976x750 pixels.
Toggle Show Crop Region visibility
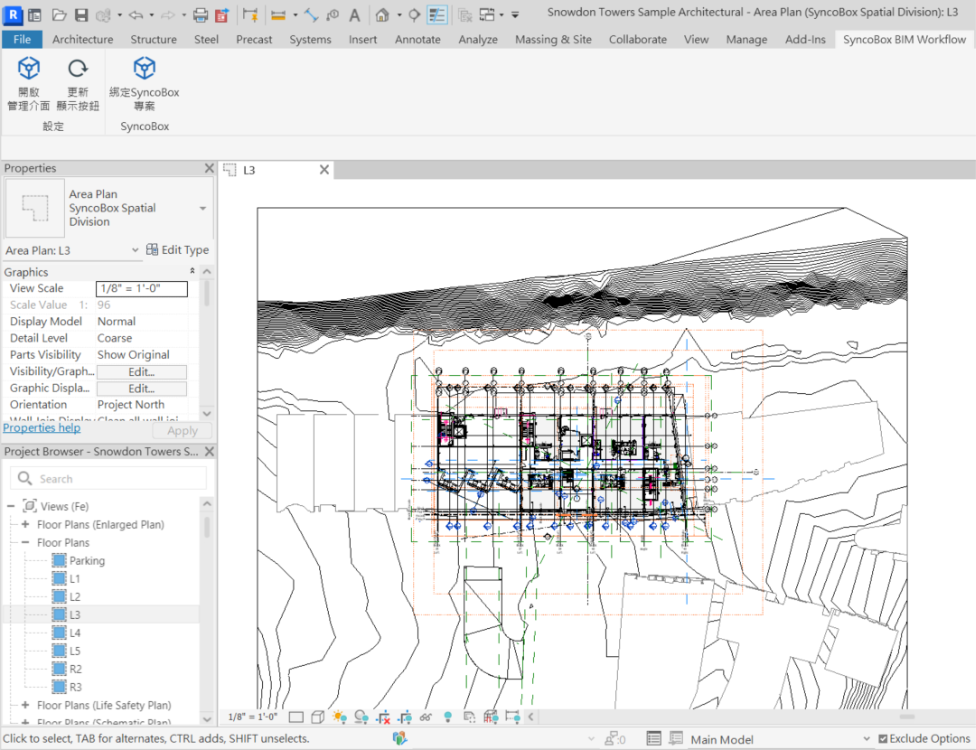point(405,717)
